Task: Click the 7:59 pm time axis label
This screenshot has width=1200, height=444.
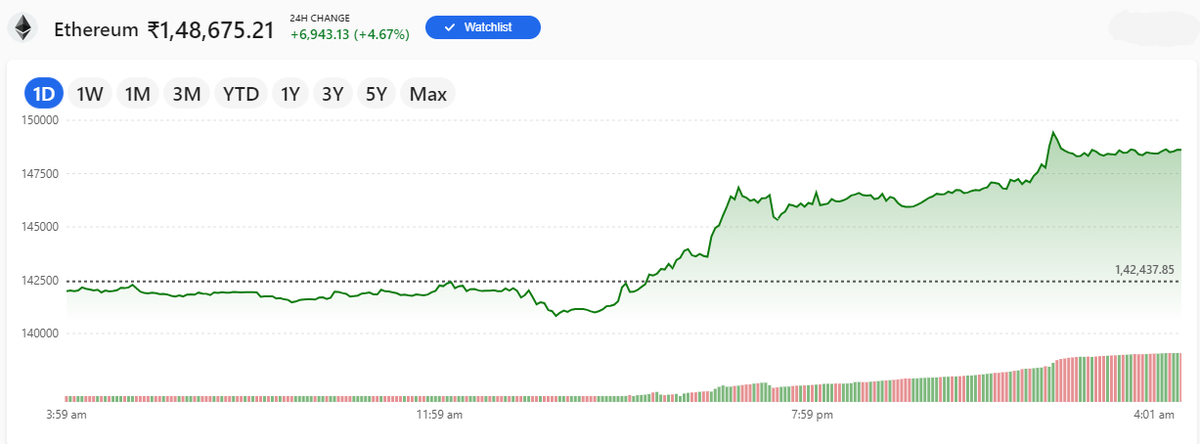Action: click(x=812, y=414)
